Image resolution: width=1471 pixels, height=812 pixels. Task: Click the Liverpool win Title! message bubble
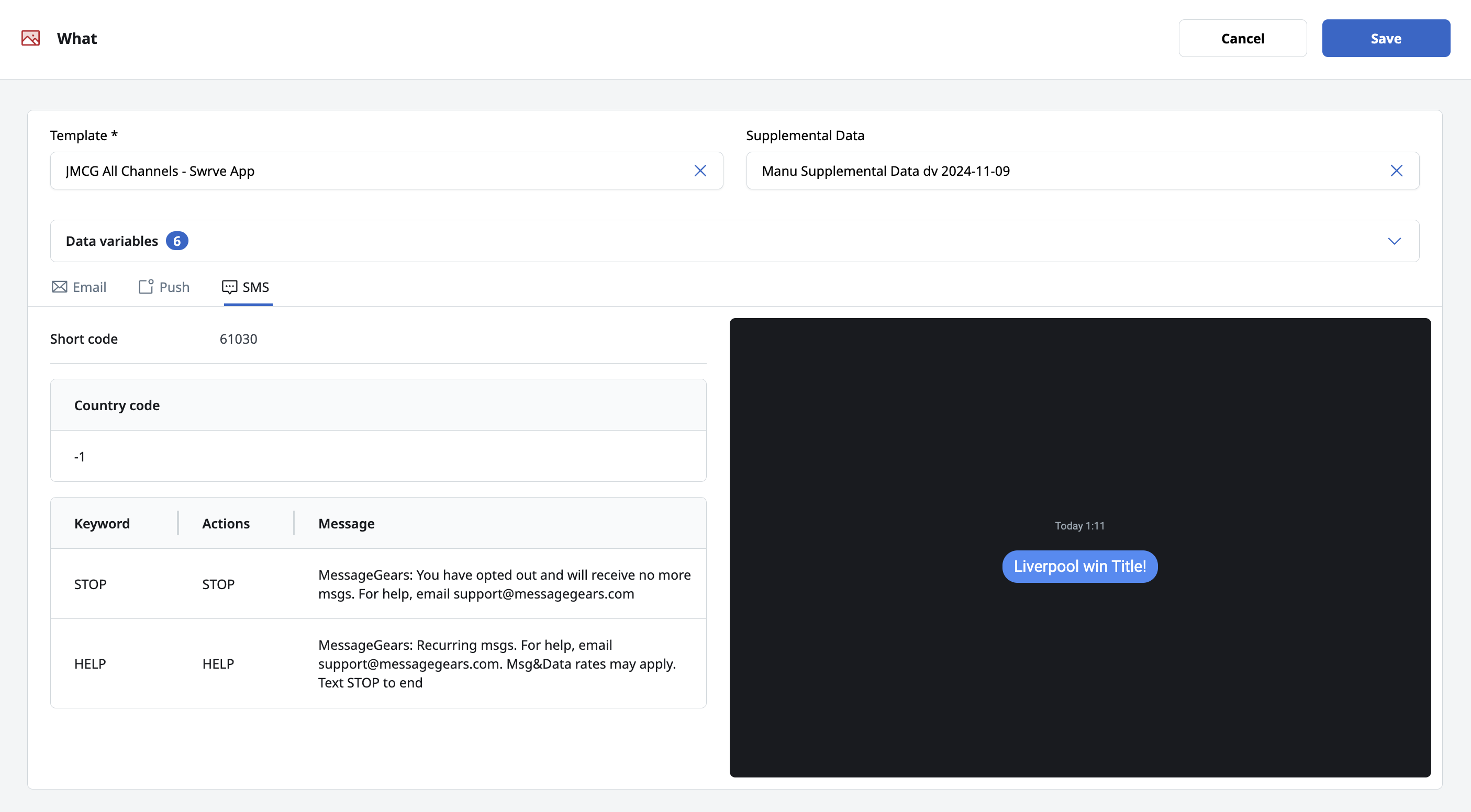pos(1080,566)
